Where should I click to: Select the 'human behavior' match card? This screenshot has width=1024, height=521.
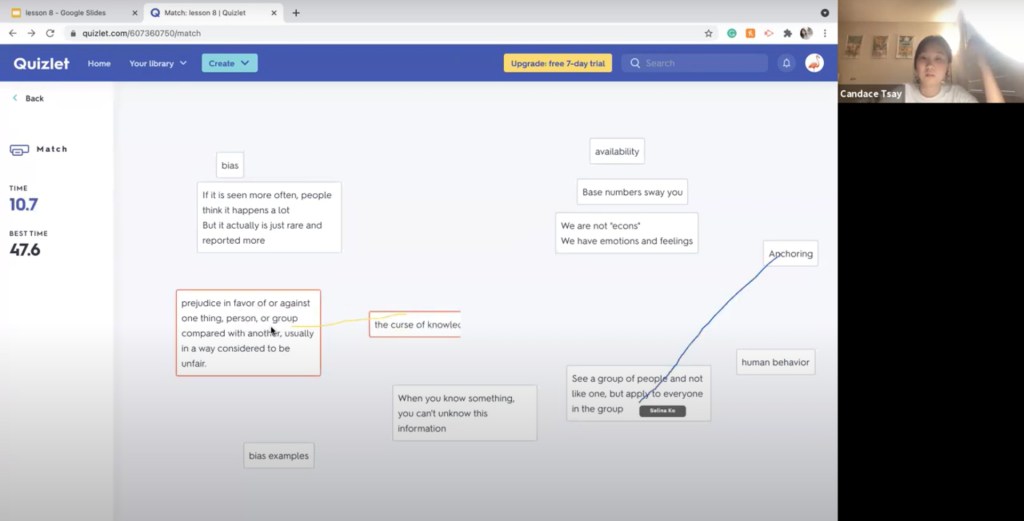coord(775,362)
